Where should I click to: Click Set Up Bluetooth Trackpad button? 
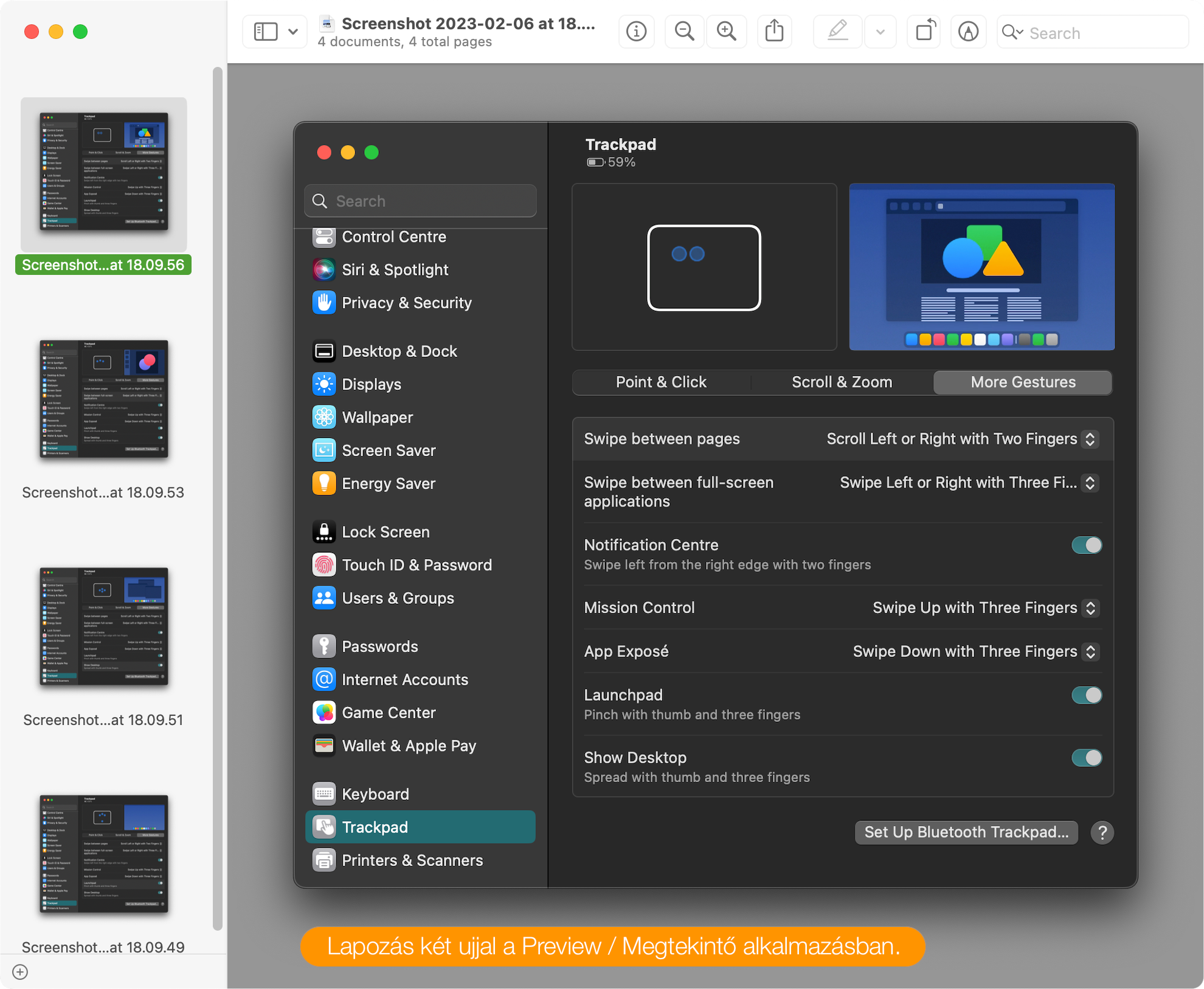(x=966, y=832)
